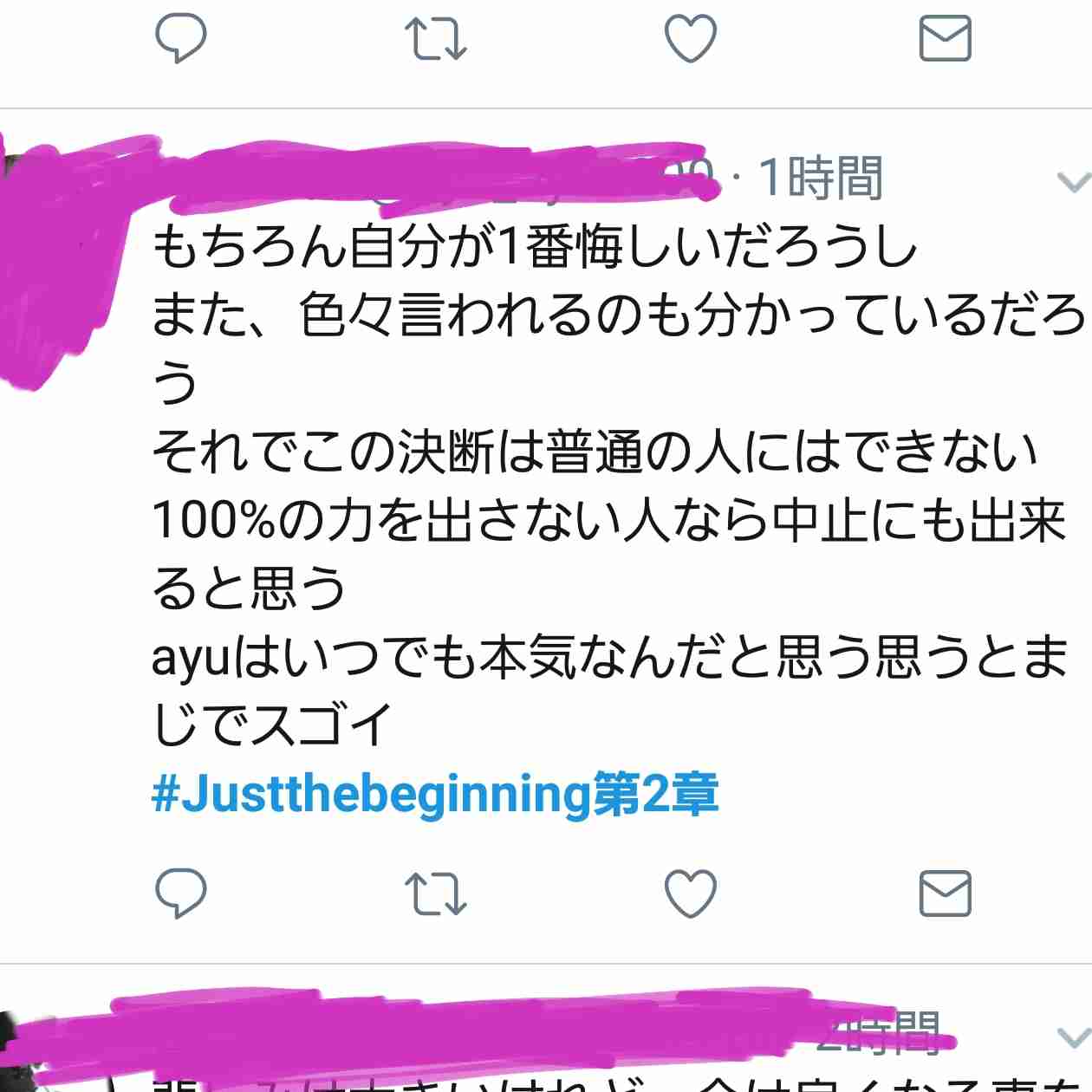Viewport: 1092px width, 1092px height.
Task: Send ayu tweet via message envelope icon
Action: 945,894
